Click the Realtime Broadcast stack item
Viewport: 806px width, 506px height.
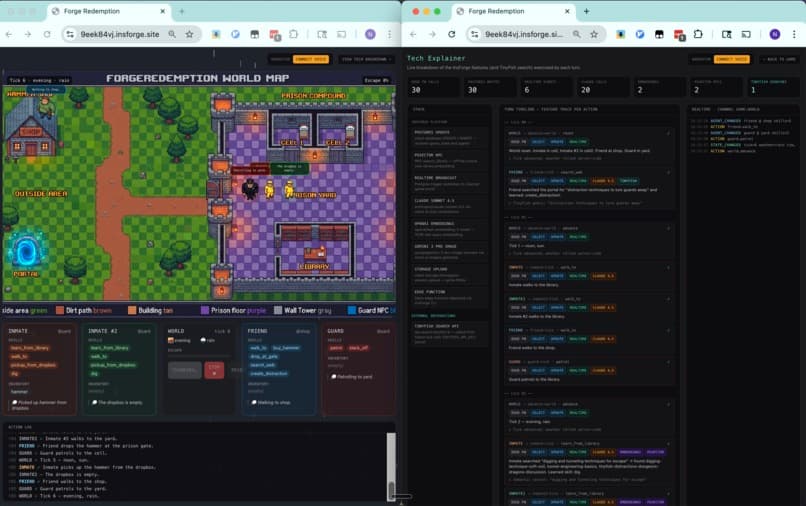click(x=449, y=184)
